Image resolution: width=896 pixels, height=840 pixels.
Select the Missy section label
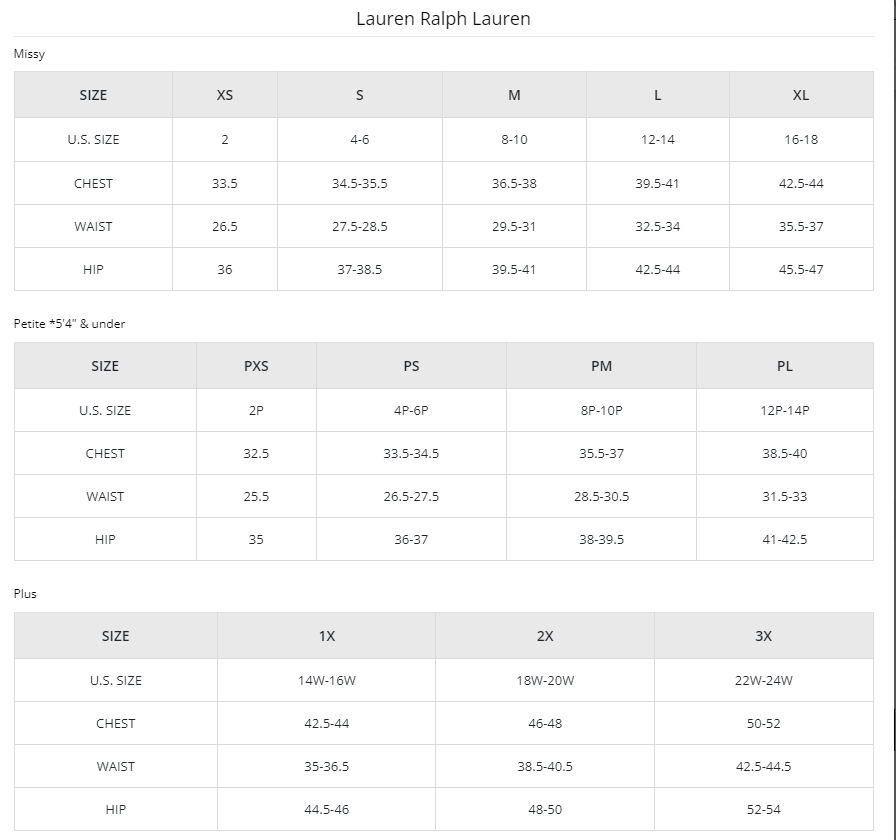[x=29, y=54]
